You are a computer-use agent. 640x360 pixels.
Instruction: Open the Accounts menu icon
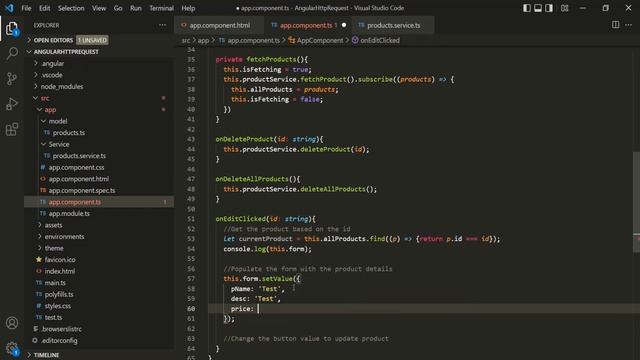(x=12, y=323)
